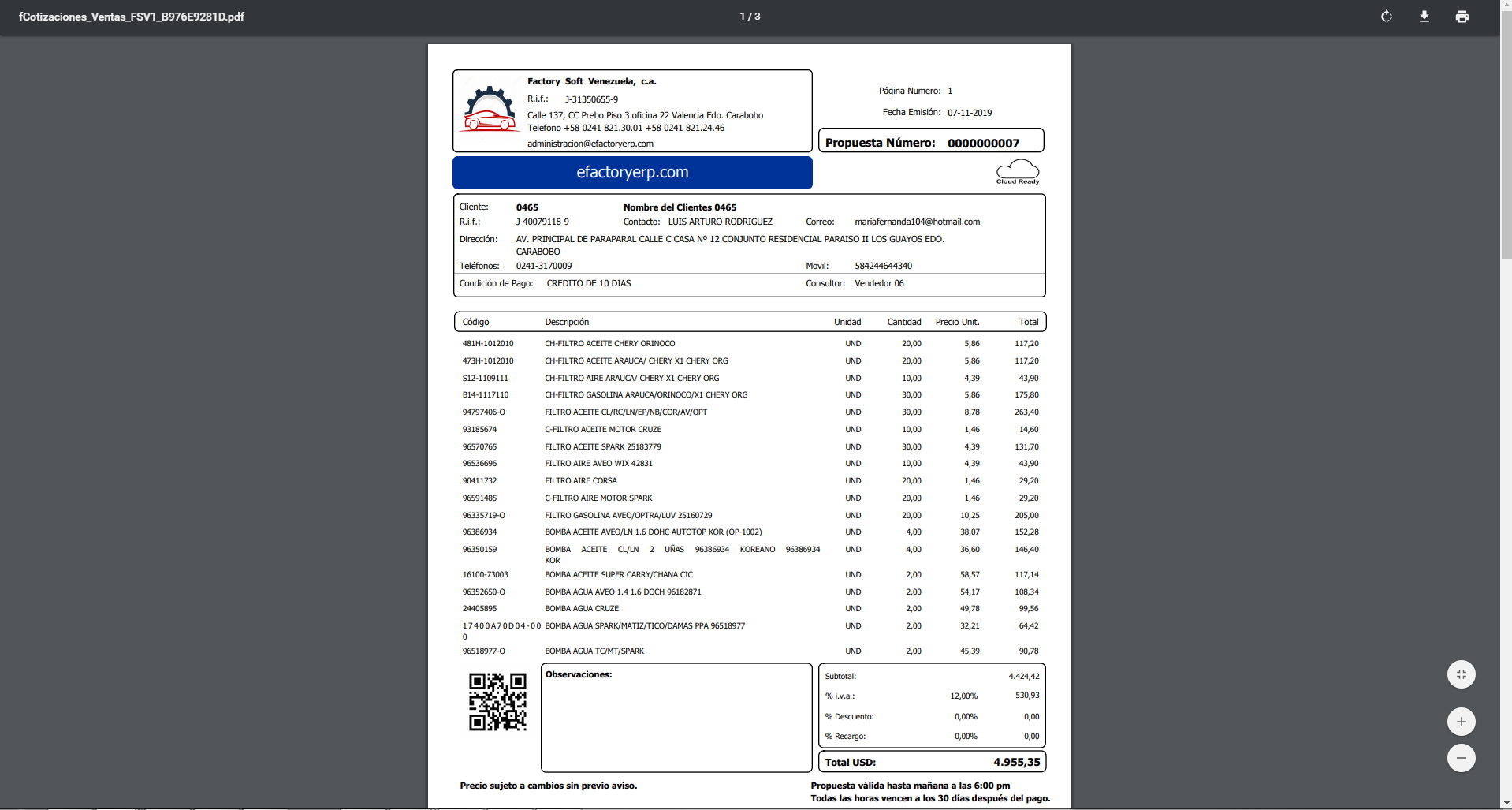Click contact name LUIS ARTURO RODRIGUEZ
Viewport: 1512px width, 810px height.
(x=721, y=222)
